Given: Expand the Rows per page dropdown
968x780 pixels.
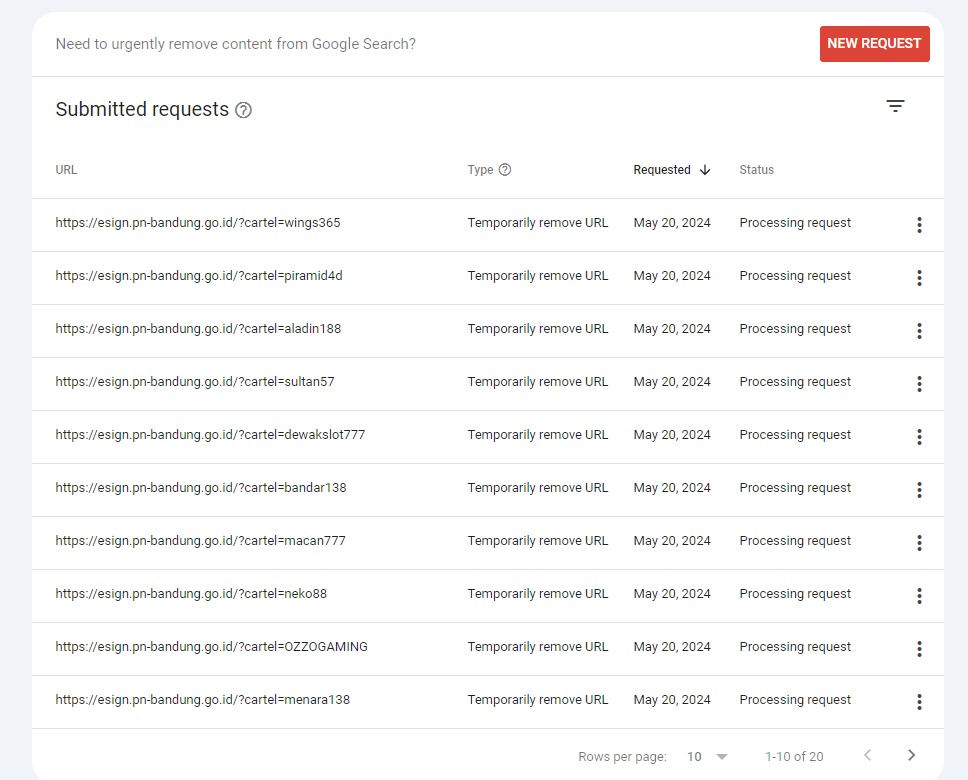Looking at the screenshot, I should tap(708, 757).
